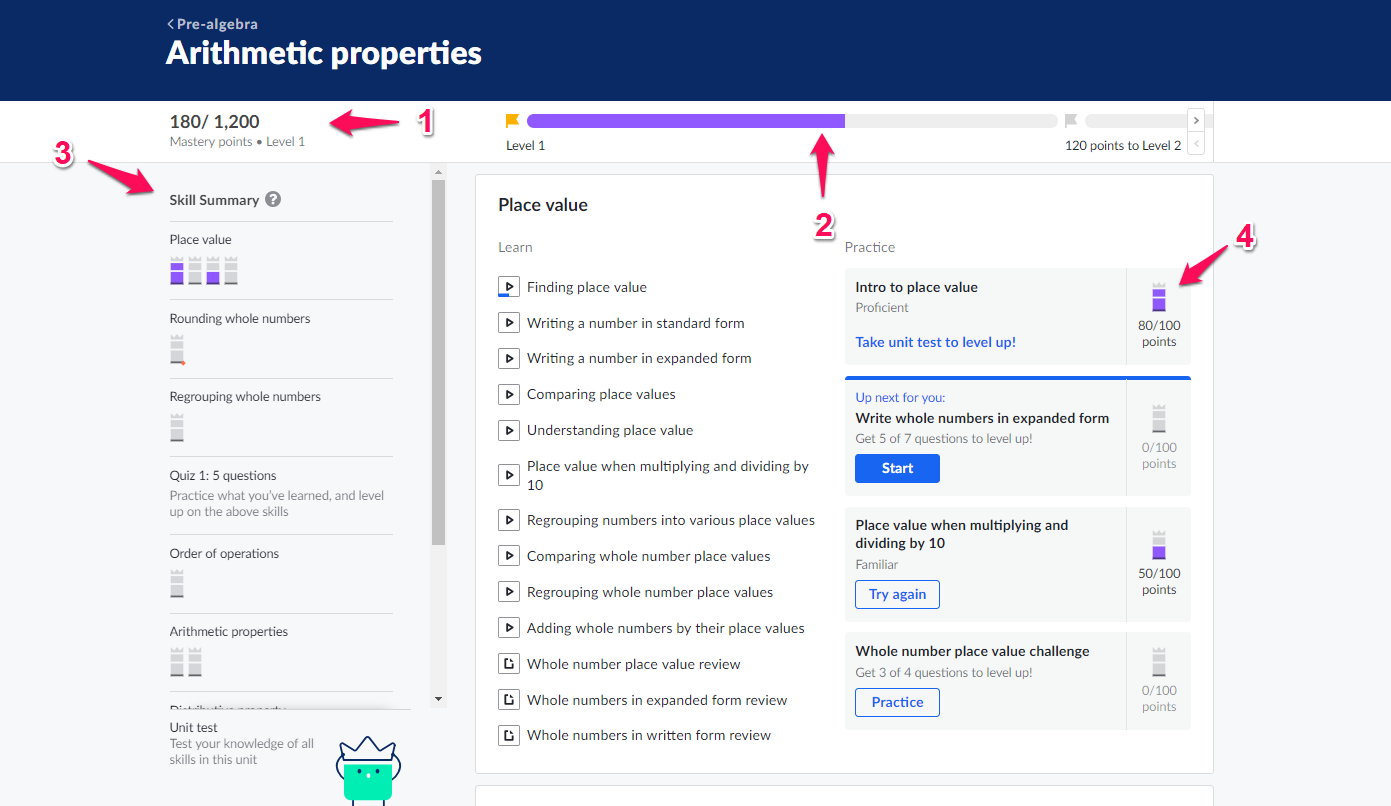The width and height of the screenshot is (1391, 806).
Task: Click the Skill Summary help question-mark icon
Action: pyautogui.click(x=273, y=199)
